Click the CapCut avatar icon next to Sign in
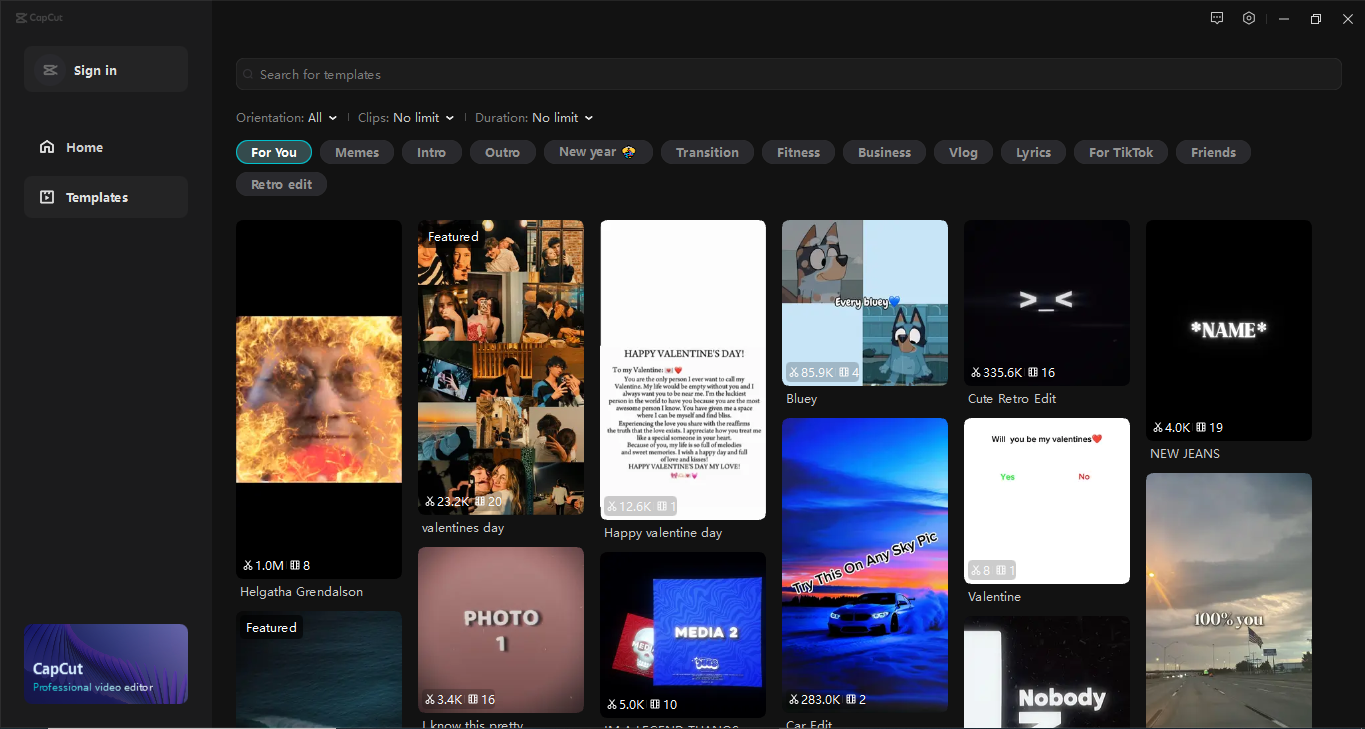 50,69
